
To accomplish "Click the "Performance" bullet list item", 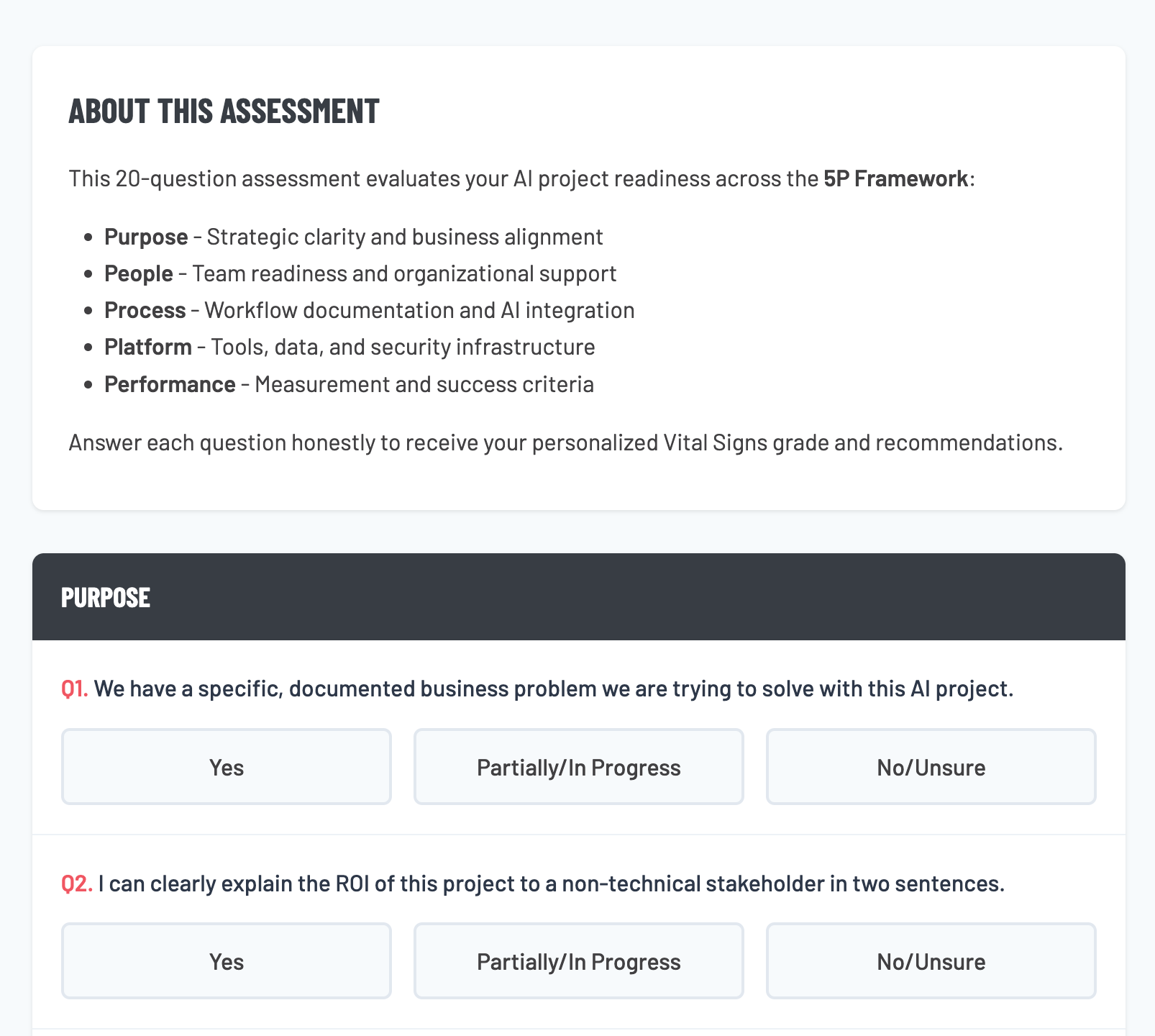I will 349,384.
